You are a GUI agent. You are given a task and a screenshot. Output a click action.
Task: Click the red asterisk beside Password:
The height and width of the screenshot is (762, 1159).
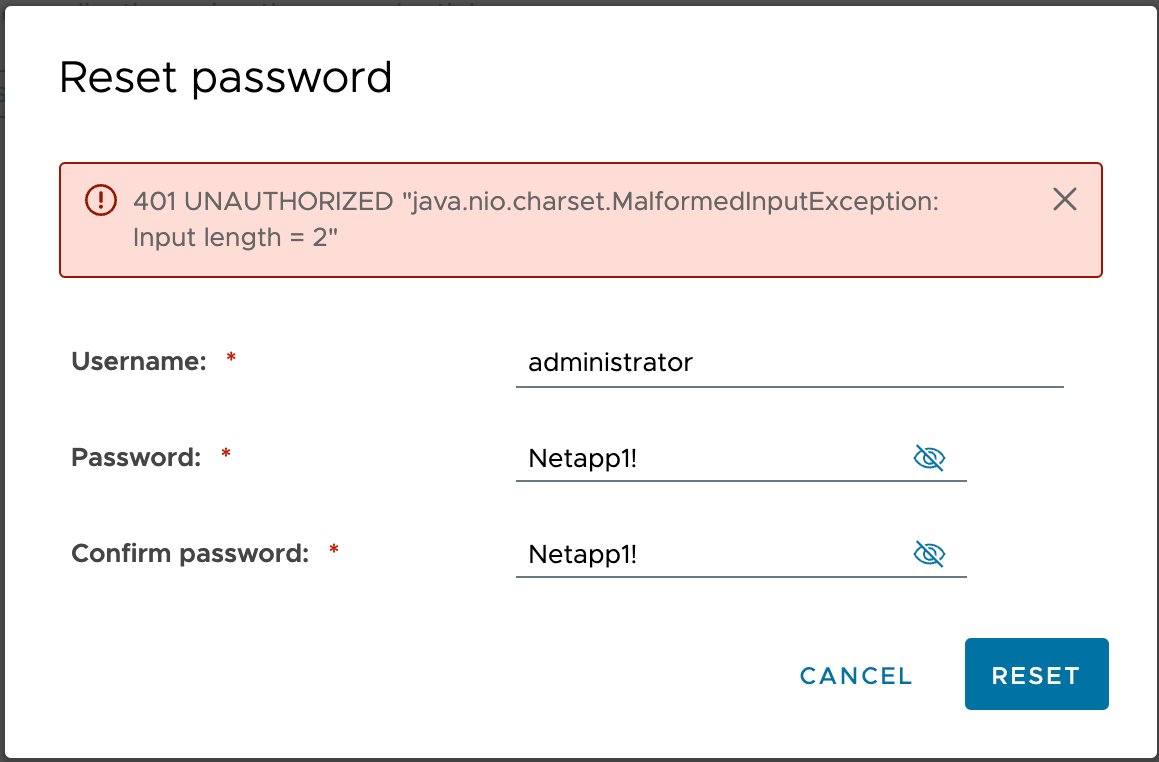(226, 453)
